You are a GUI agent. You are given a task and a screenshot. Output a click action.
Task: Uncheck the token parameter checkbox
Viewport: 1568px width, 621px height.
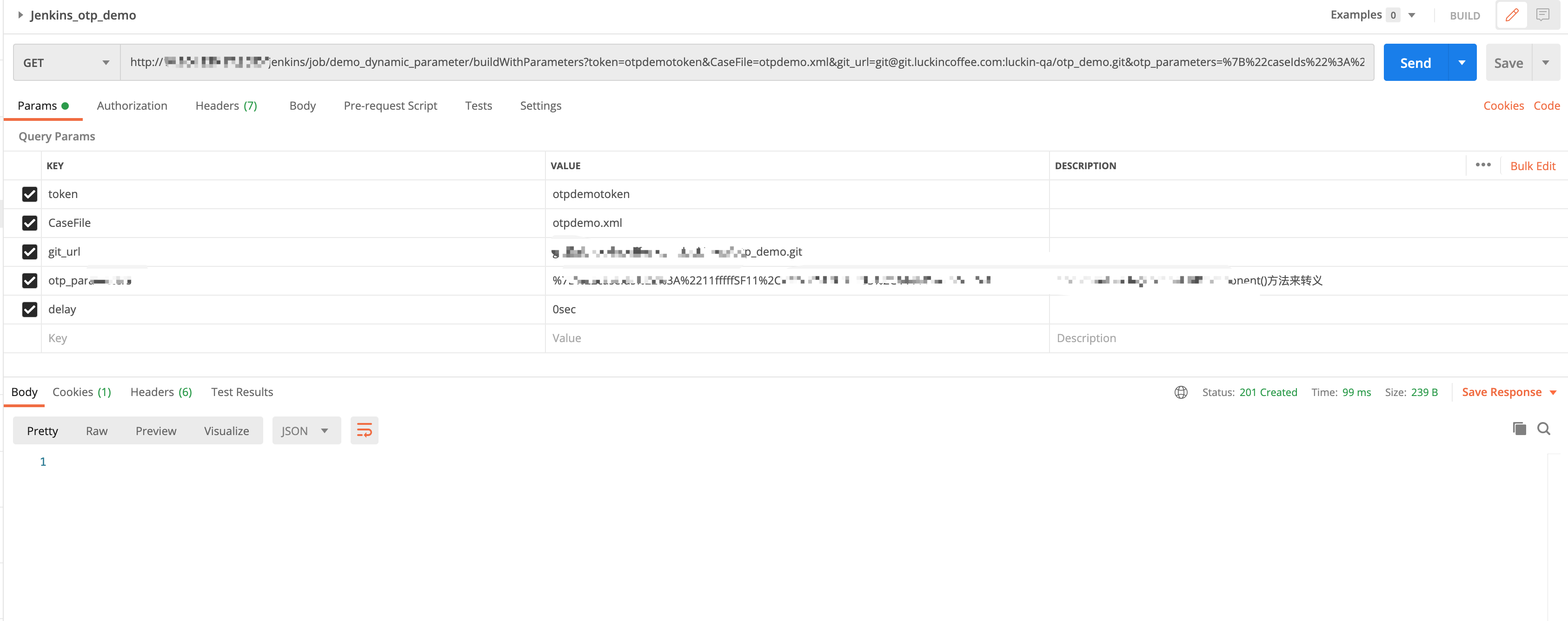pyautogui.click(x=29, y=194)
